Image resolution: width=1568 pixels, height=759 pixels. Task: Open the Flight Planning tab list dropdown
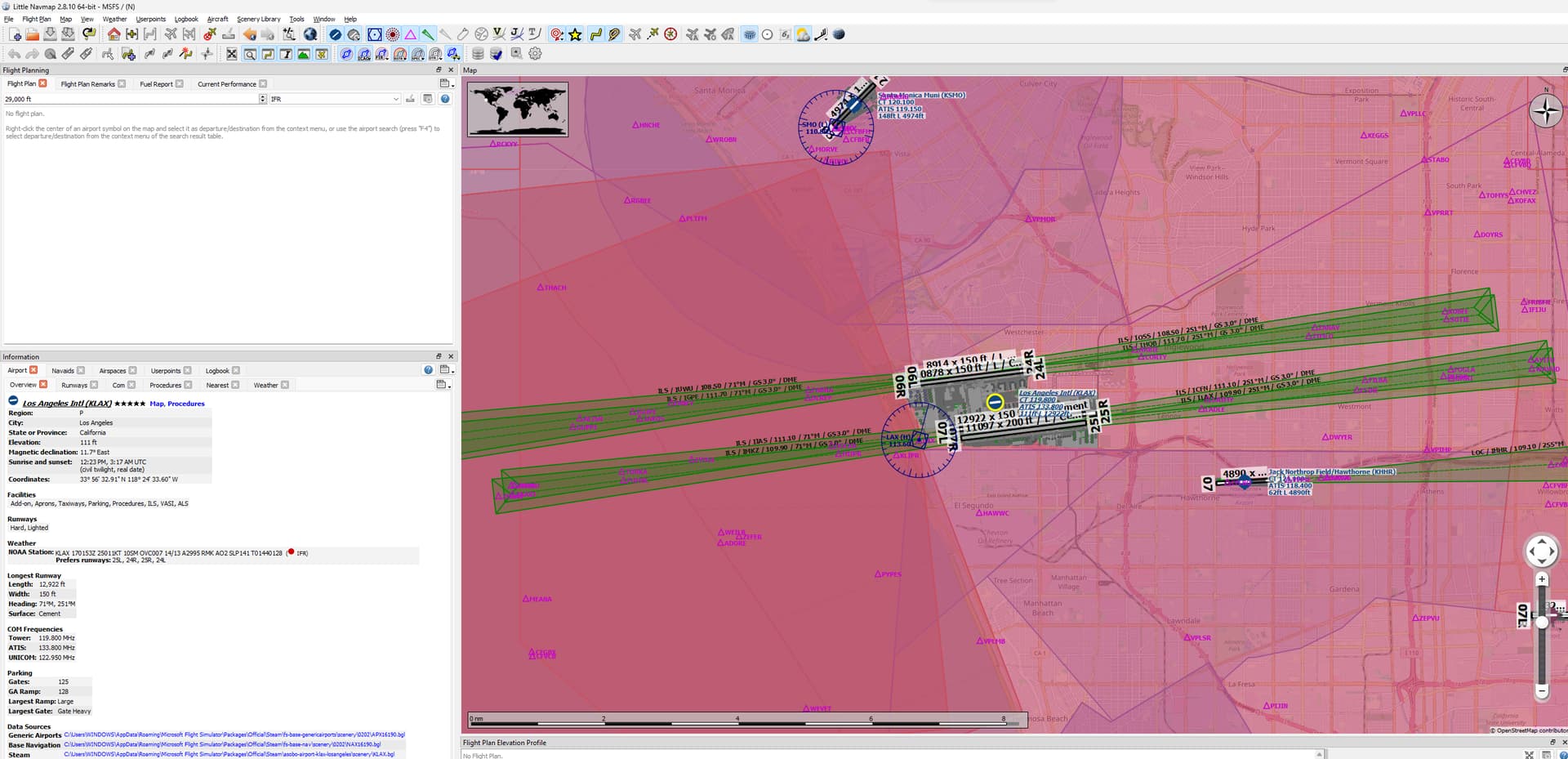click(x=445, y=84)
